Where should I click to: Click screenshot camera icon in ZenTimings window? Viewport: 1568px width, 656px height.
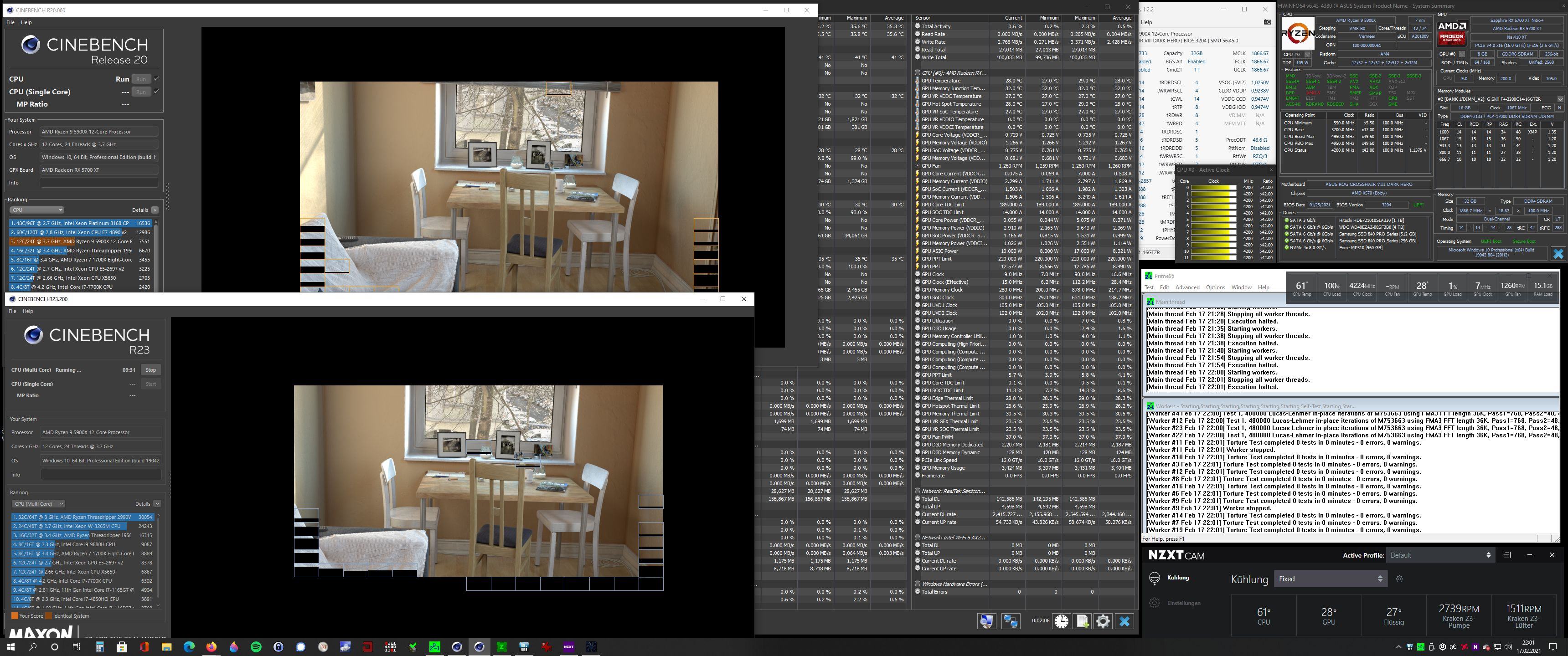(x=1267, y=22)
